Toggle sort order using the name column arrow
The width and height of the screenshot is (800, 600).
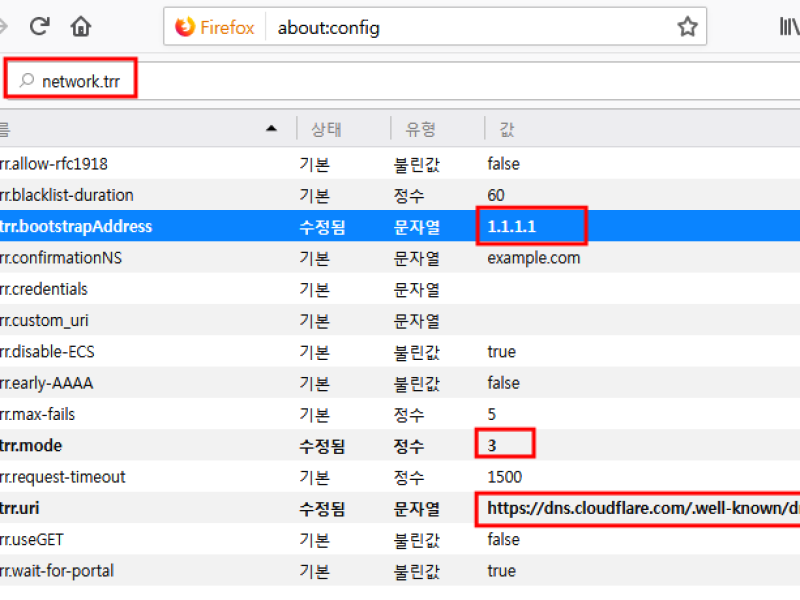(271, 129)
